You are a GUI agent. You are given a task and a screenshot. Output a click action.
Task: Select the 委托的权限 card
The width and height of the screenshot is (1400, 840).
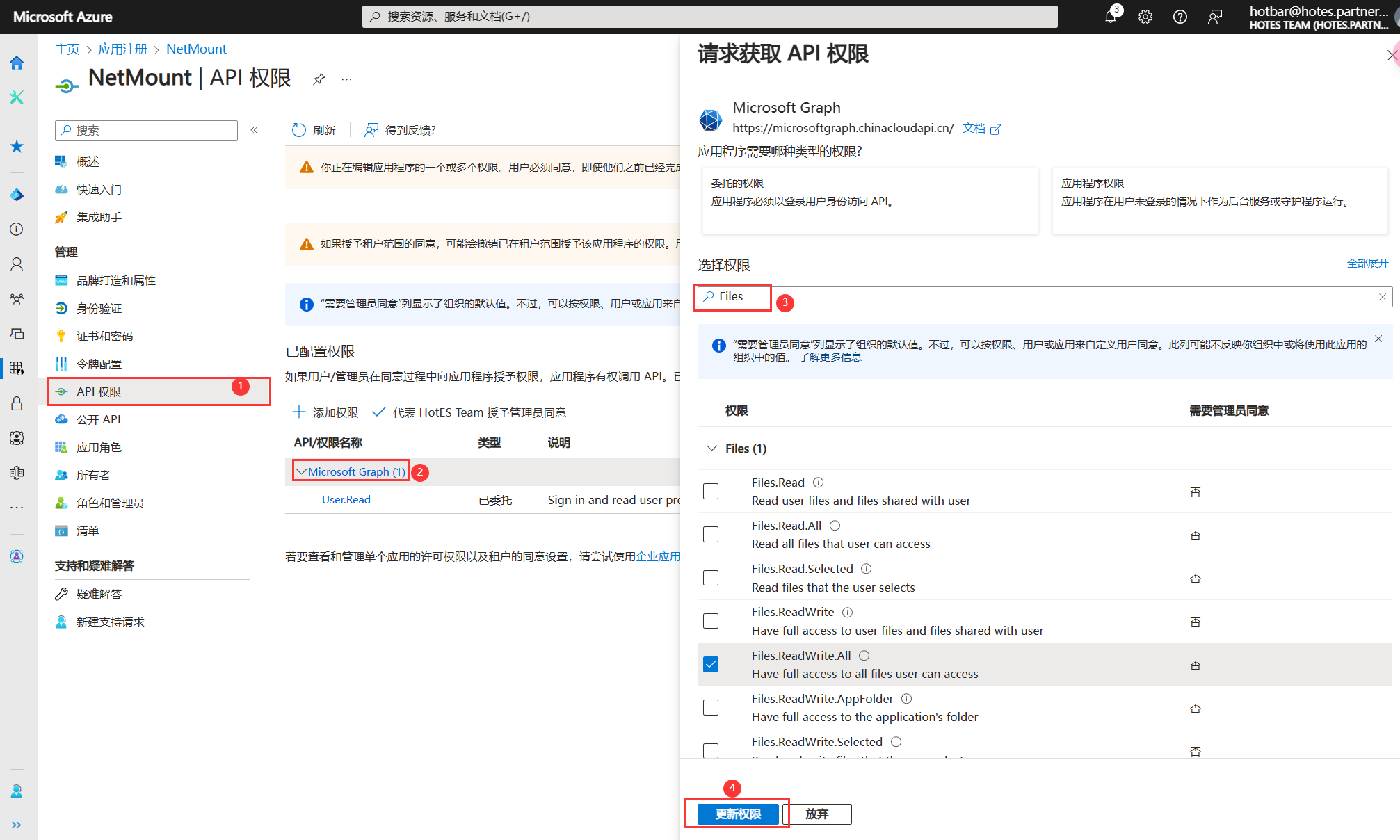point(869,200)
